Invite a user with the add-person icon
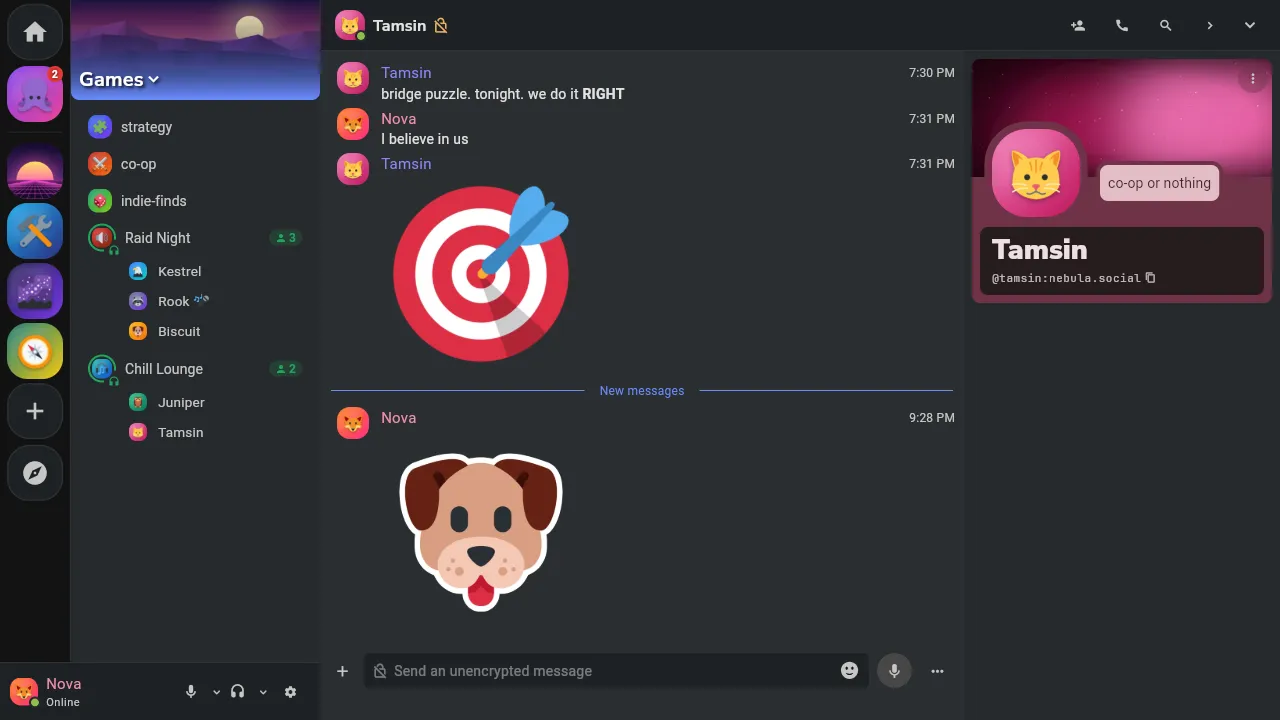The height and width of the screenshot is (720, 1280). pos(1078,26)
